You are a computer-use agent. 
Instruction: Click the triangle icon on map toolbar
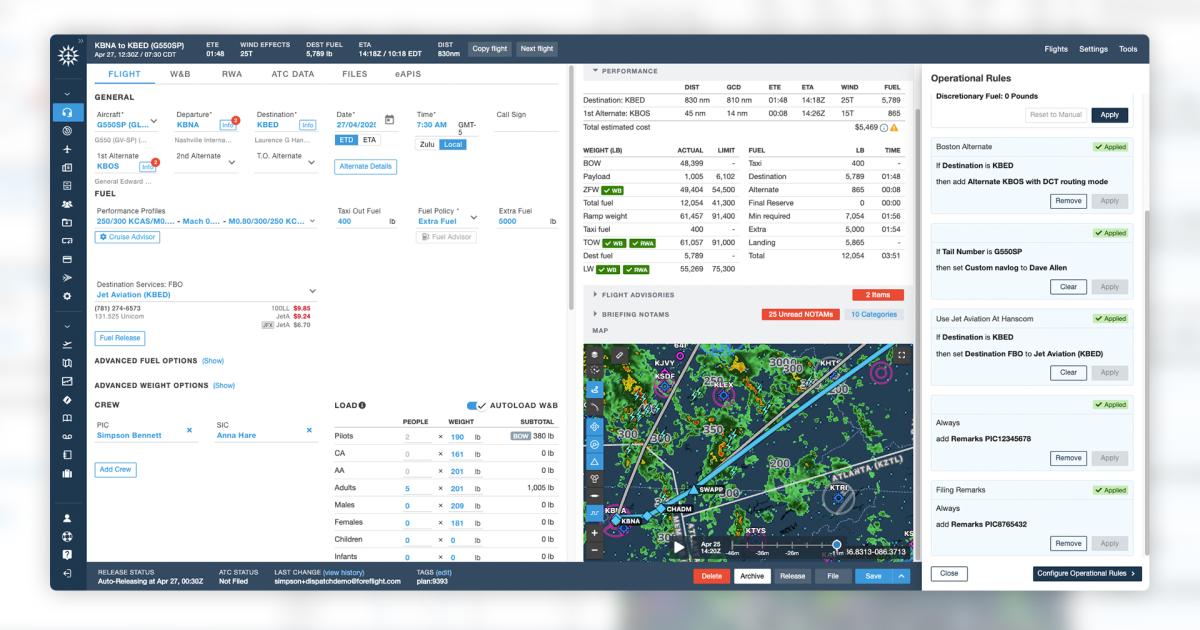point(593,461)
